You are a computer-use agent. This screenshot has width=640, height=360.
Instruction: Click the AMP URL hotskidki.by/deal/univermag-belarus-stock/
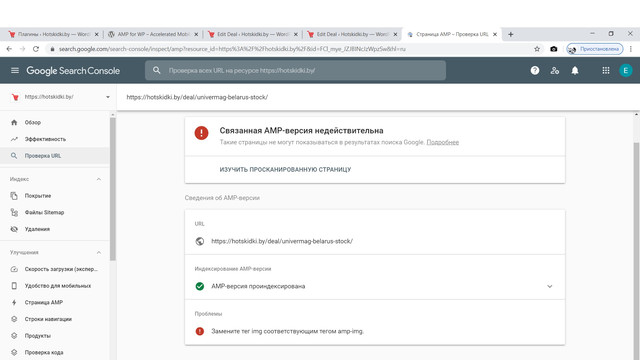tap(282, 241)
